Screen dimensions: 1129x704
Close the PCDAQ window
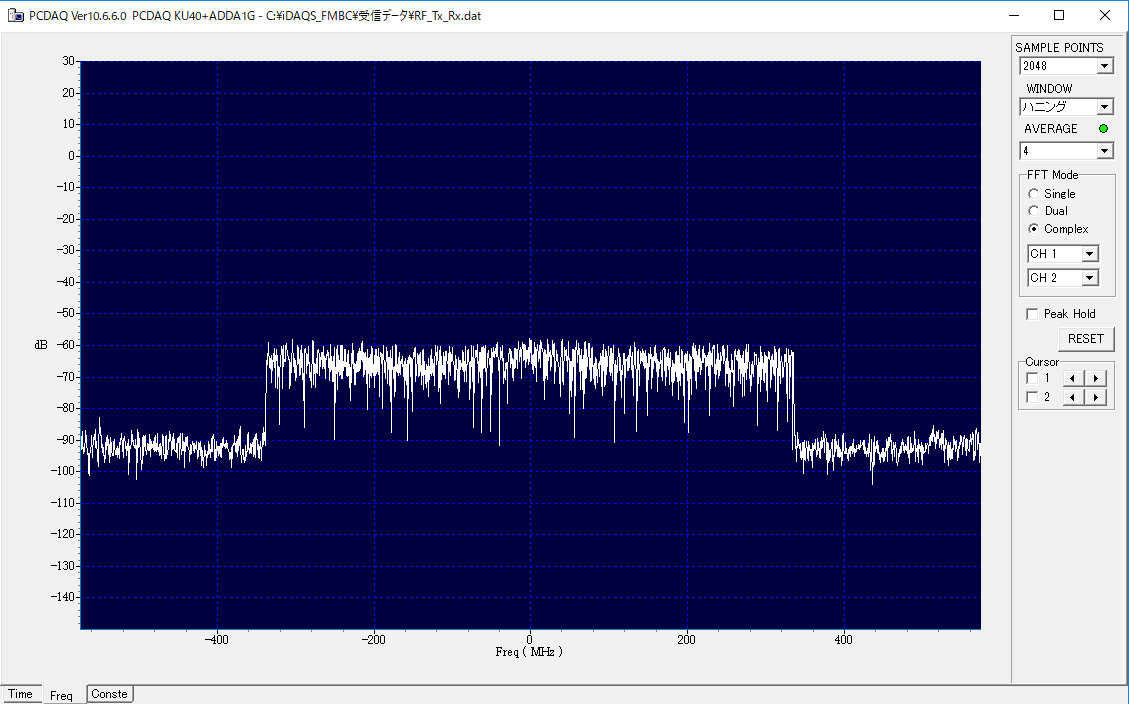1105,15
